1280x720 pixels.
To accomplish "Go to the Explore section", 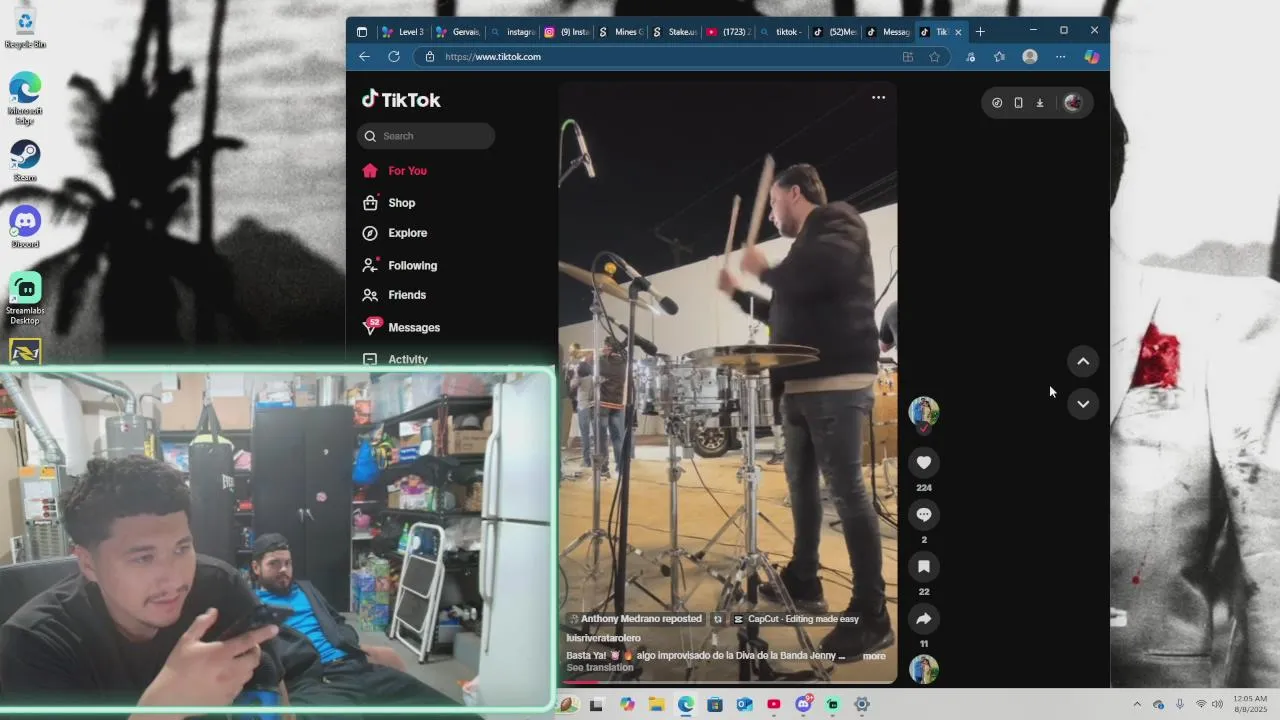I will pos(395,233).
